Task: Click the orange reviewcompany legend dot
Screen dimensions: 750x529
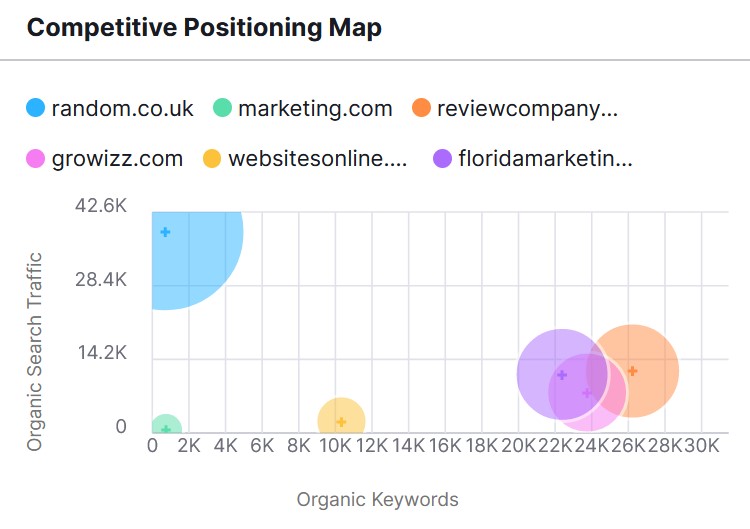Action: pyautogui.click(x=421, y=108)
